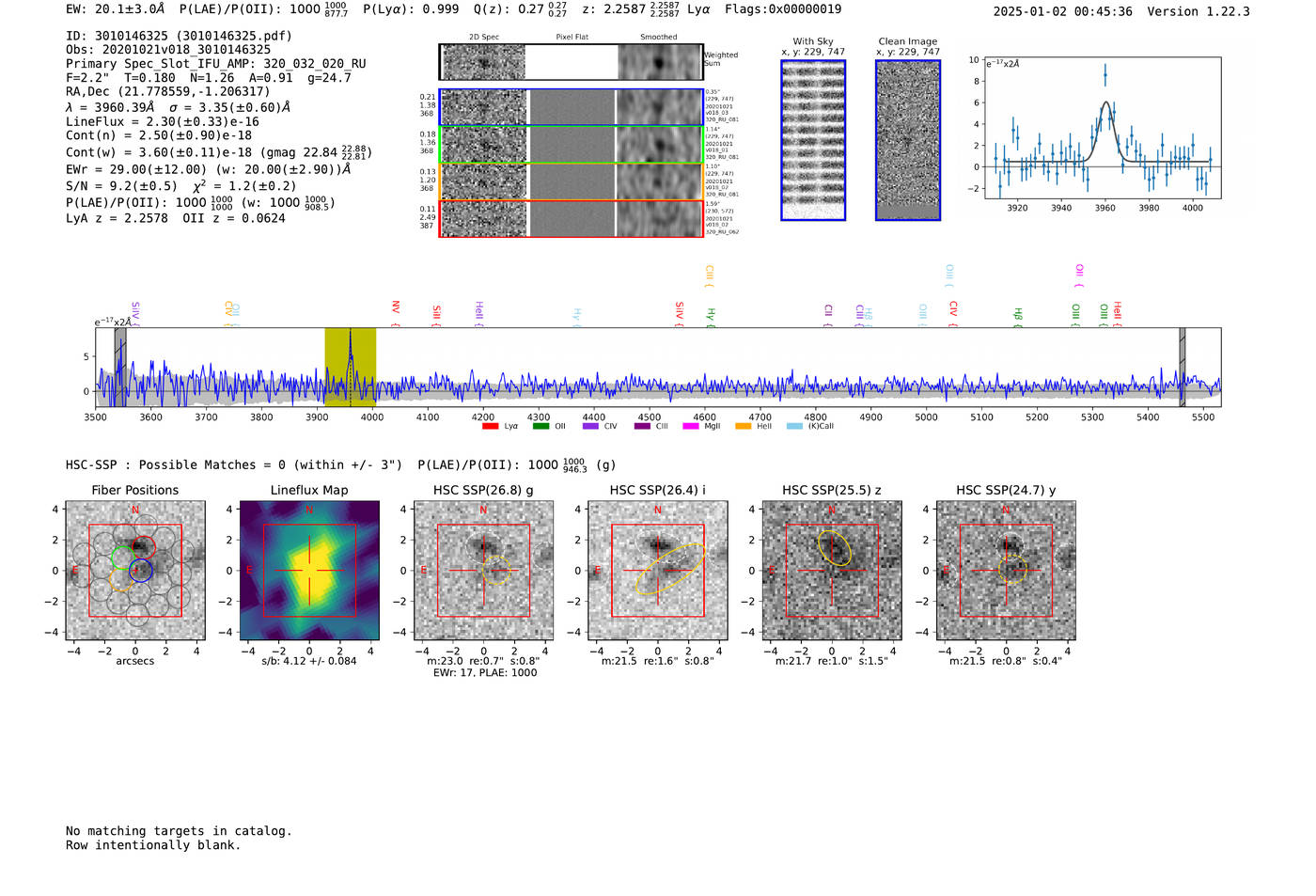This screenshot has height=896, width=1316.
Task: Click the light blue (K)CaII legend swatch
Action: pyautogui.click(x=794, y=426)
